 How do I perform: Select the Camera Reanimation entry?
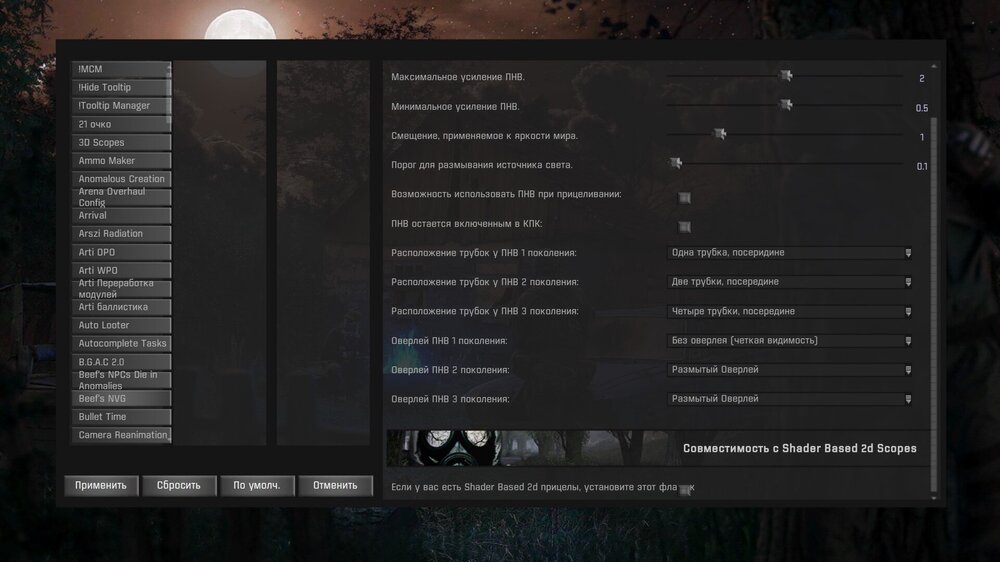tap(121, 435)
